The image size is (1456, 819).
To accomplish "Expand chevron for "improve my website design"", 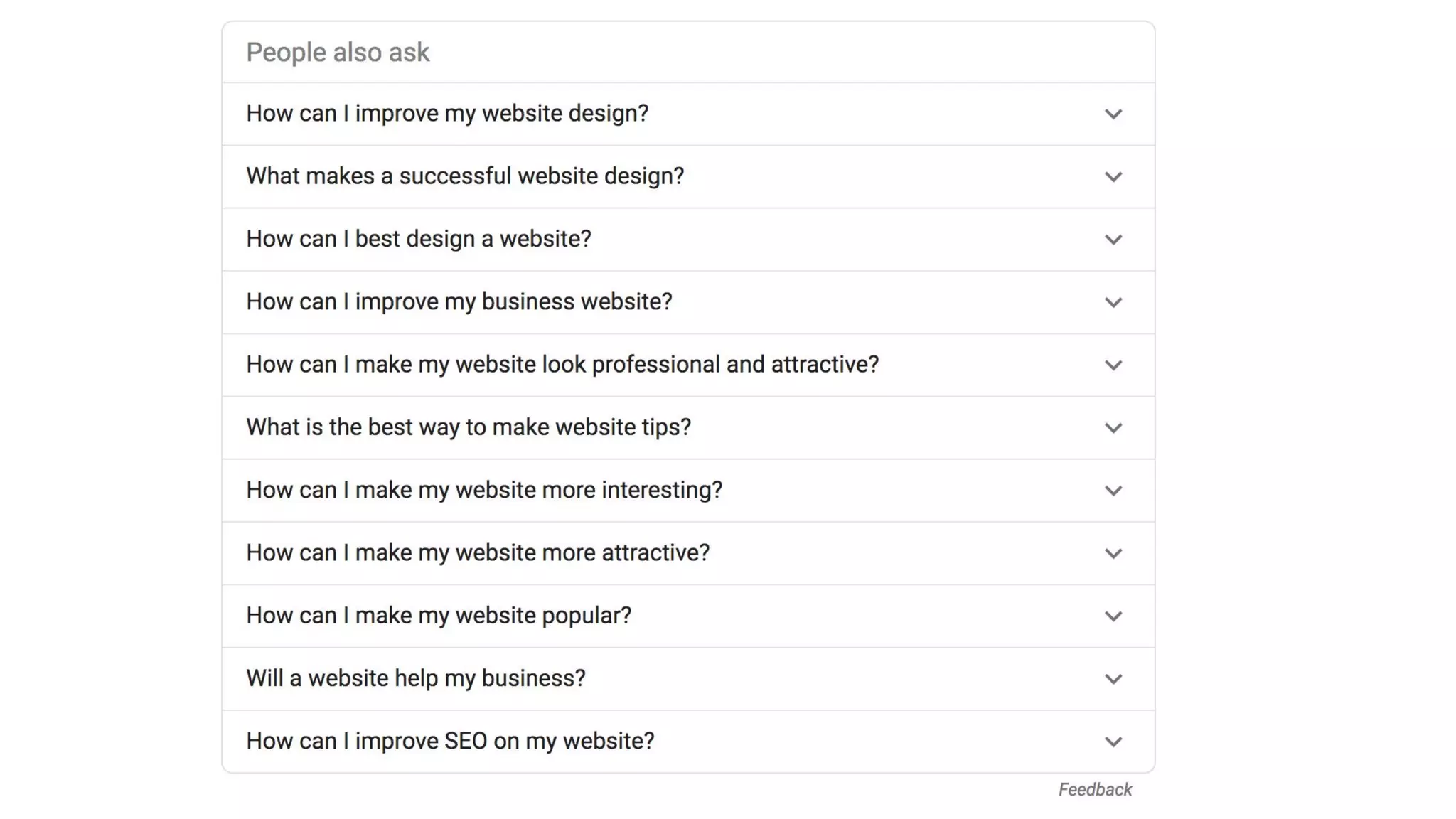I will click(x=1113, y=114).
